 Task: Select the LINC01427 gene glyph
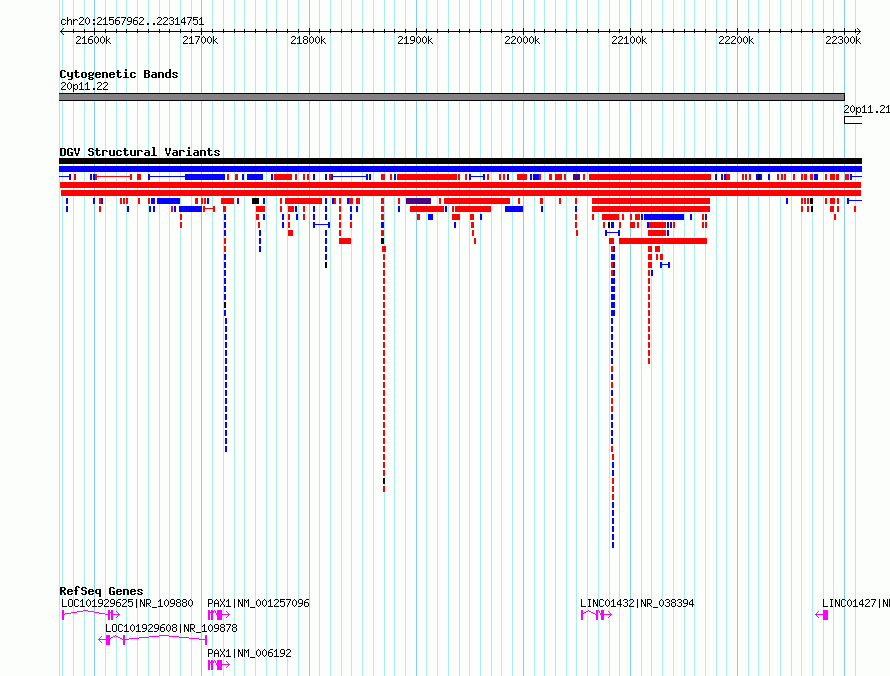[x=822, y=615]
